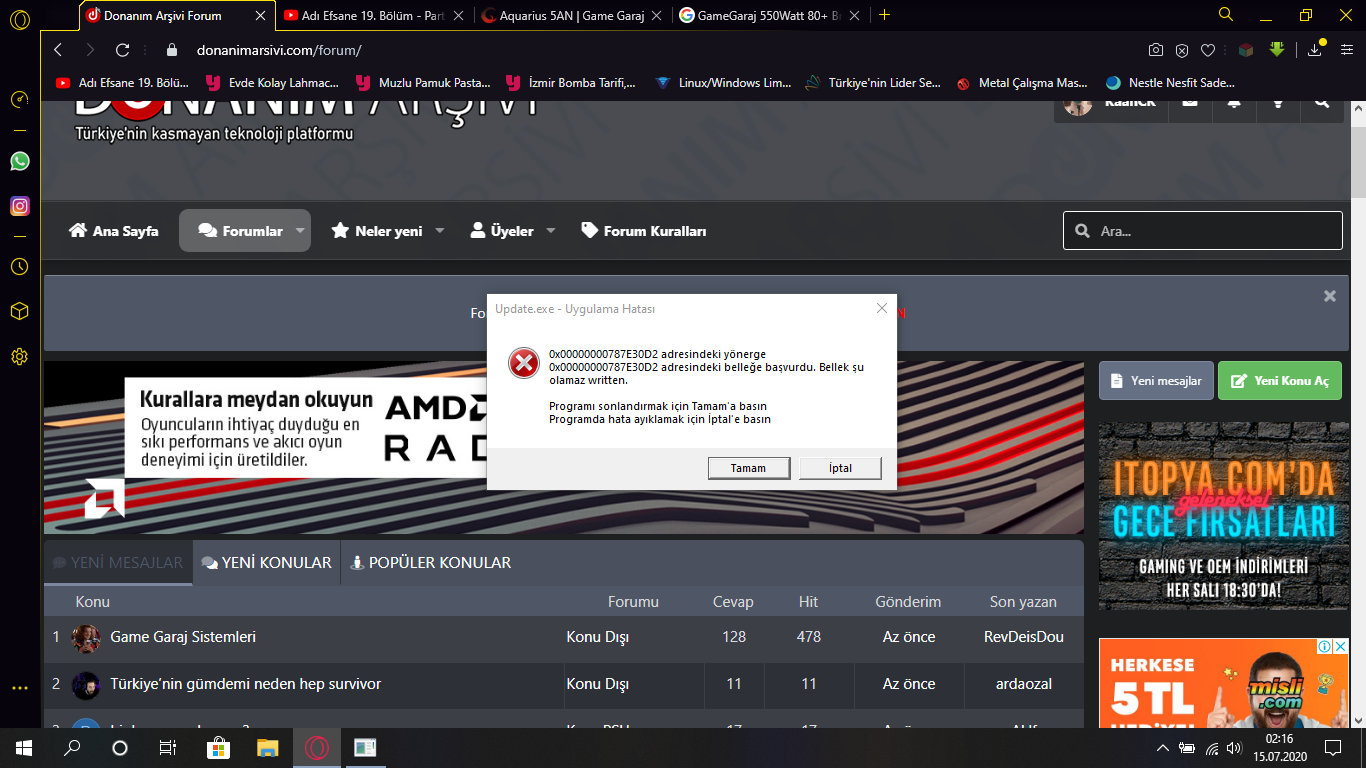
Task: Open a new tab with plus button
Action: coord(884,15)
